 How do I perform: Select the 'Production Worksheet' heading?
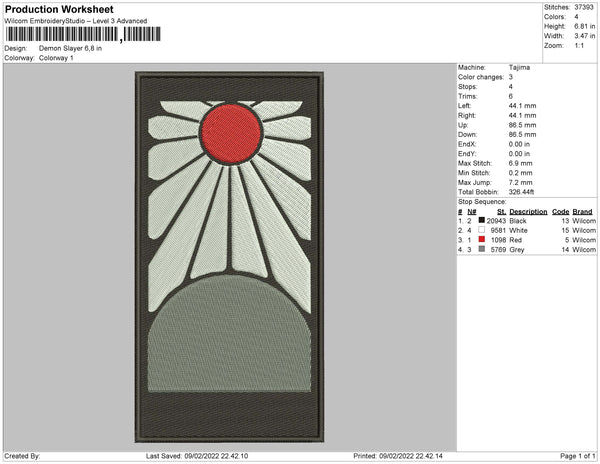click(x=59, y=10)
